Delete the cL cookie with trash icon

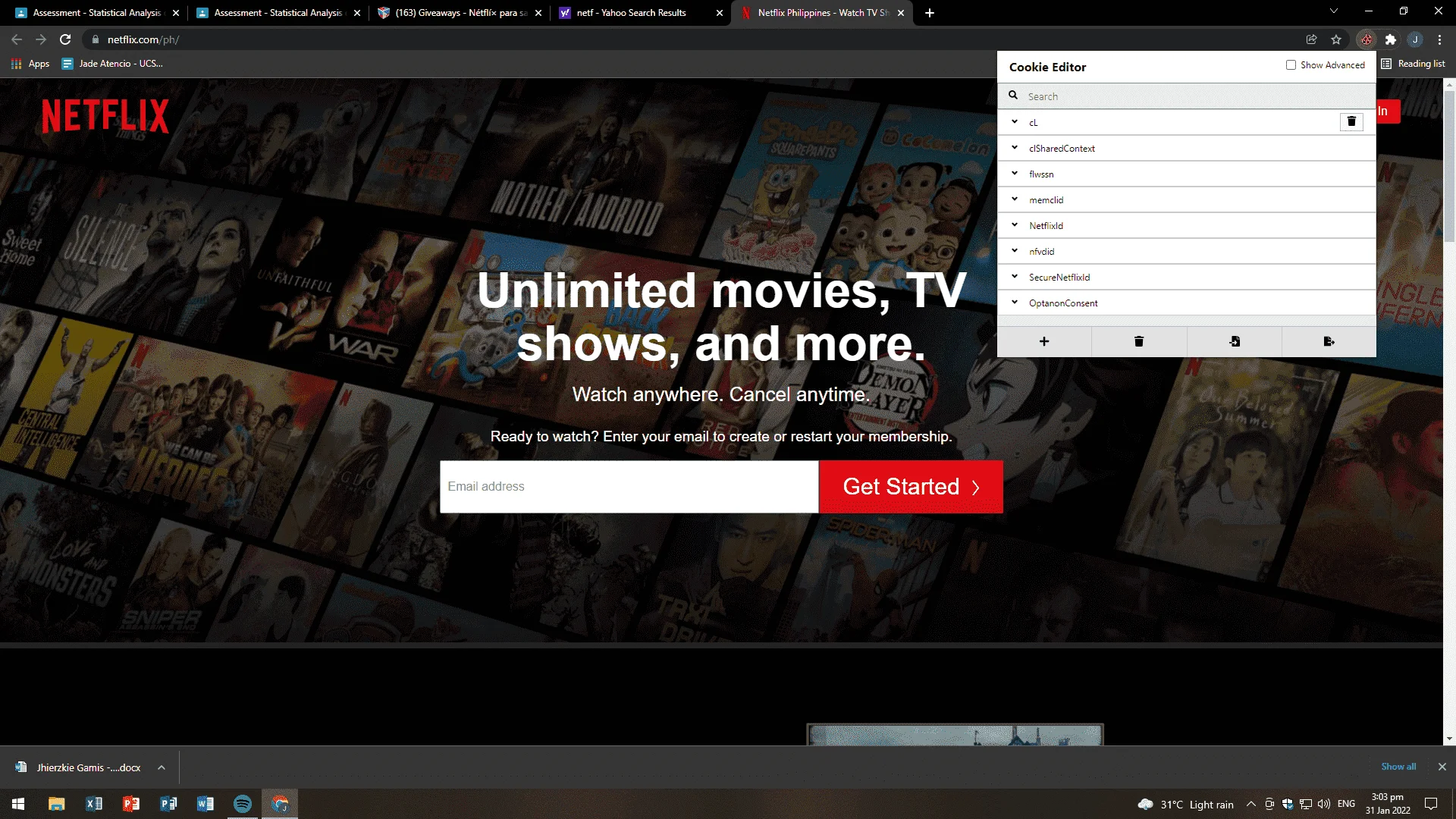click(1351, 121)
